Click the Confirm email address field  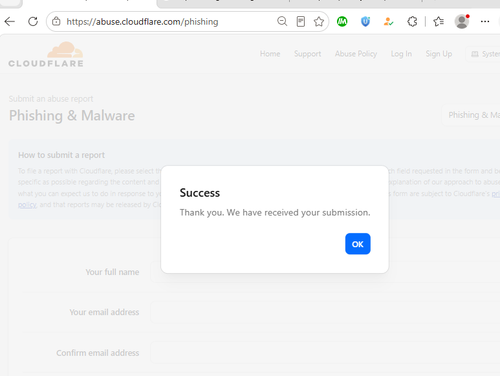click(x=325, y=353)
